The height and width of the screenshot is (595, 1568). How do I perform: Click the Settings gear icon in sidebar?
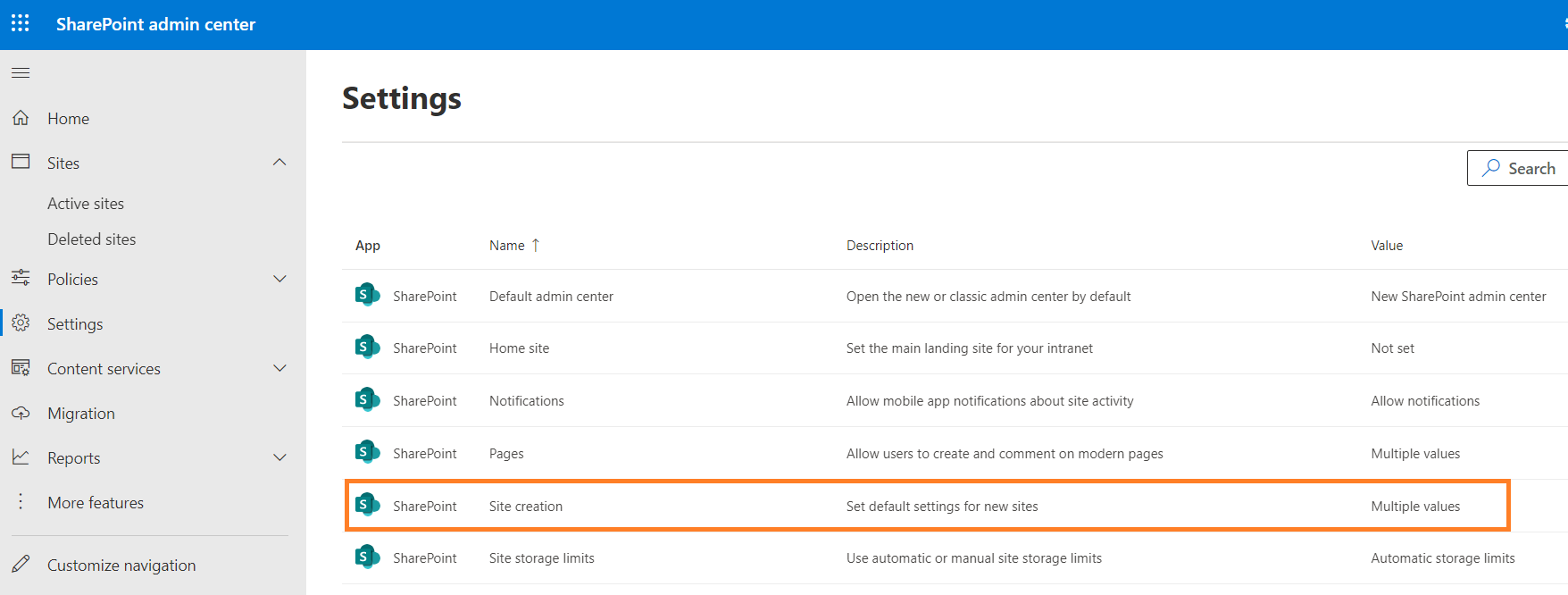pyautogui.click(x=21, y=323)
